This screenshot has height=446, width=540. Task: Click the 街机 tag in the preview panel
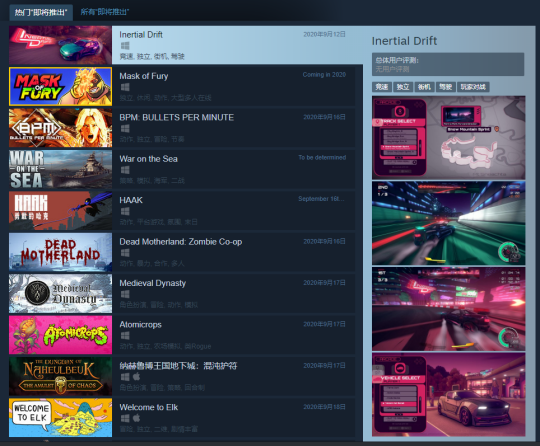pyautogui.click(x=424, y=87)
